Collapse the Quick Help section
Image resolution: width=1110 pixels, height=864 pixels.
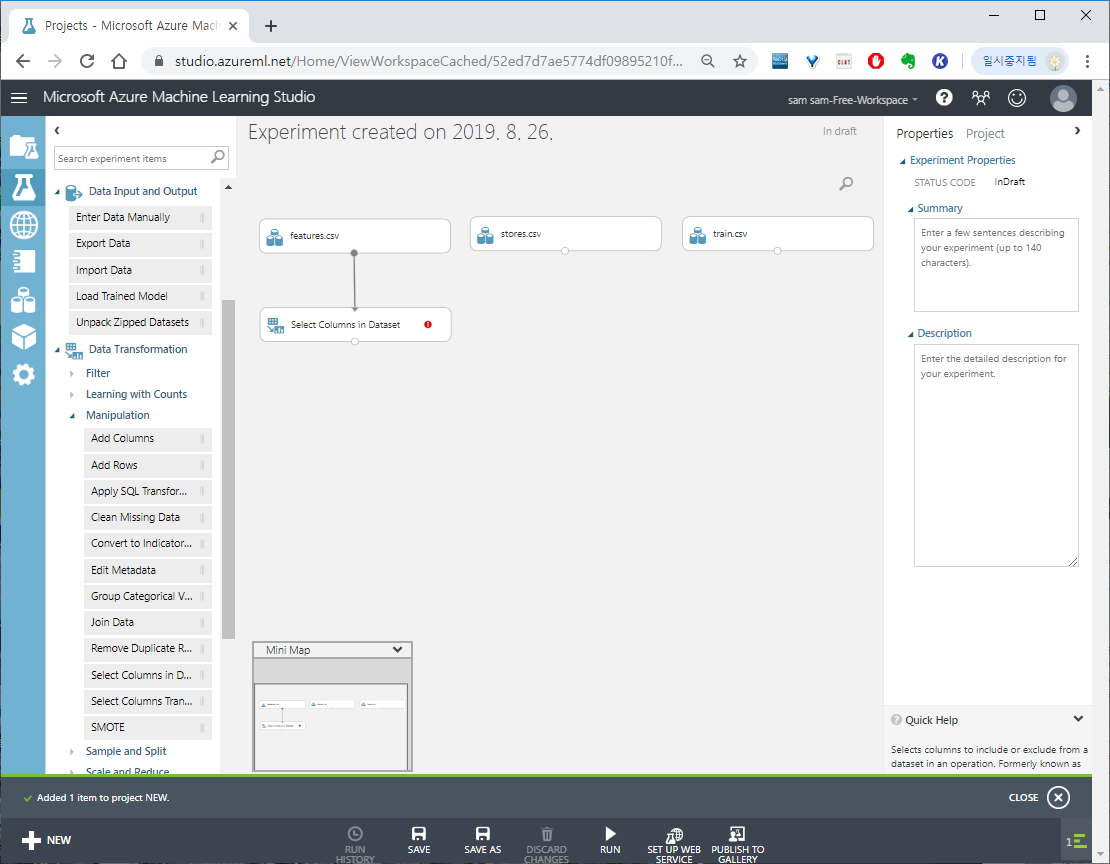point(1077,719)
